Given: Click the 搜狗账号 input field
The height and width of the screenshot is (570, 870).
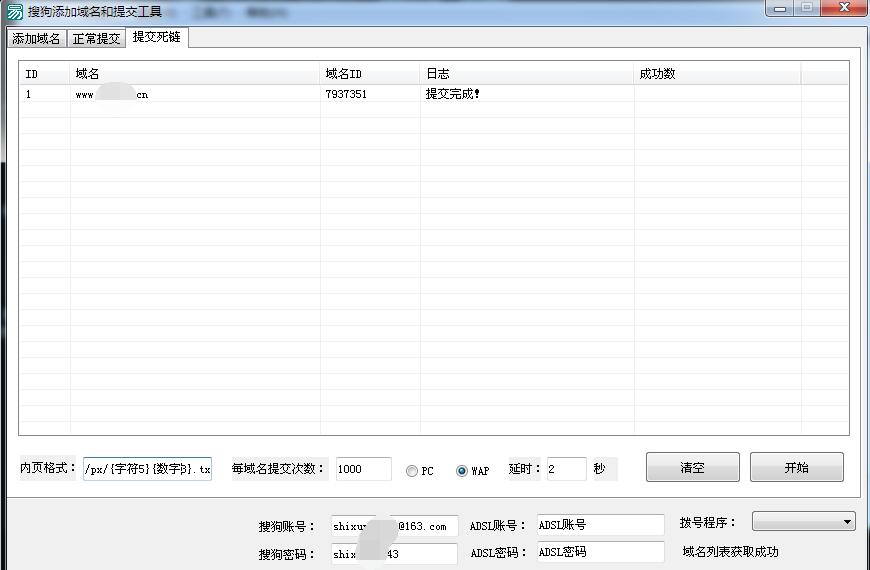Looking at the screenshot, I should pyautogui.click(x=395, y=526).
